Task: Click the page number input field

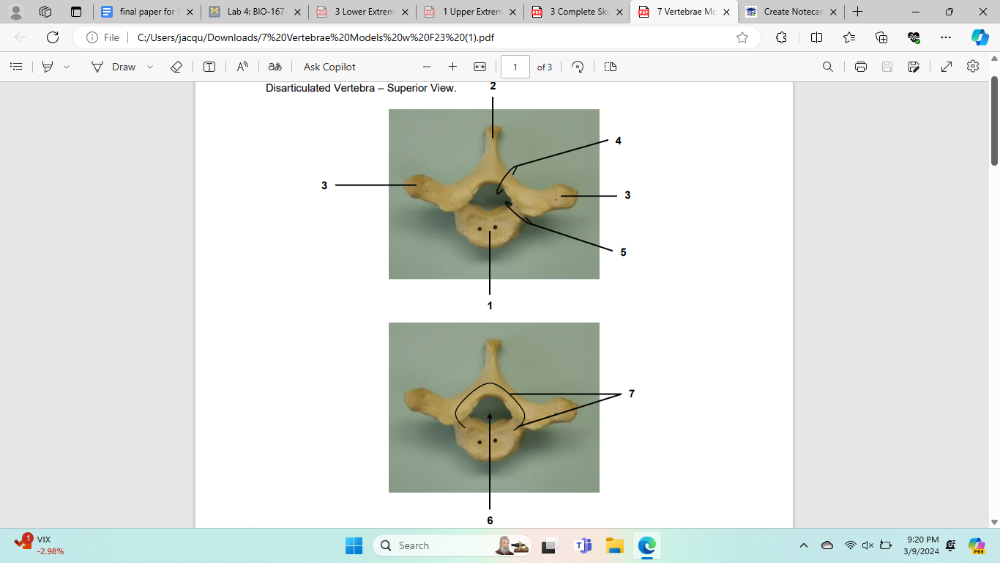Action: click(514, 67)
